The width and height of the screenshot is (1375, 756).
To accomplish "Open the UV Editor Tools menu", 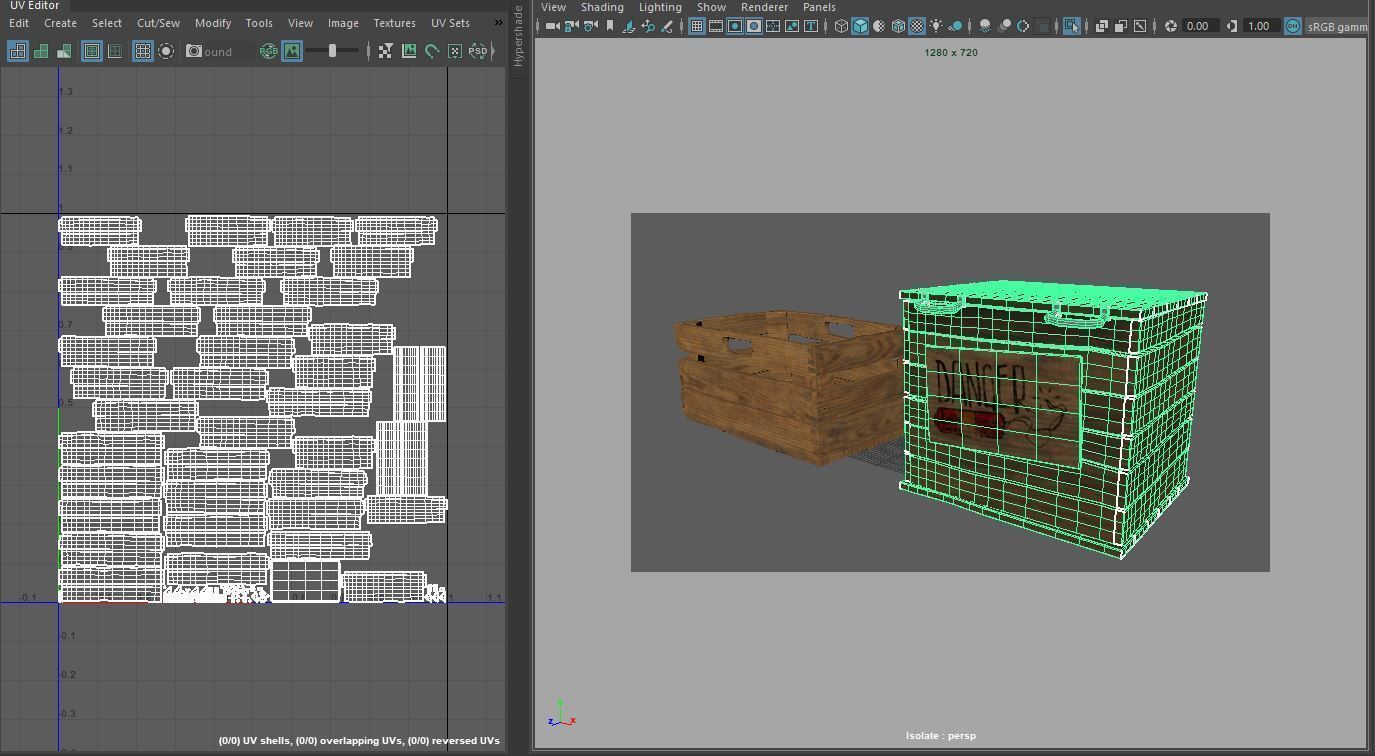I will (x=259, y=23).
